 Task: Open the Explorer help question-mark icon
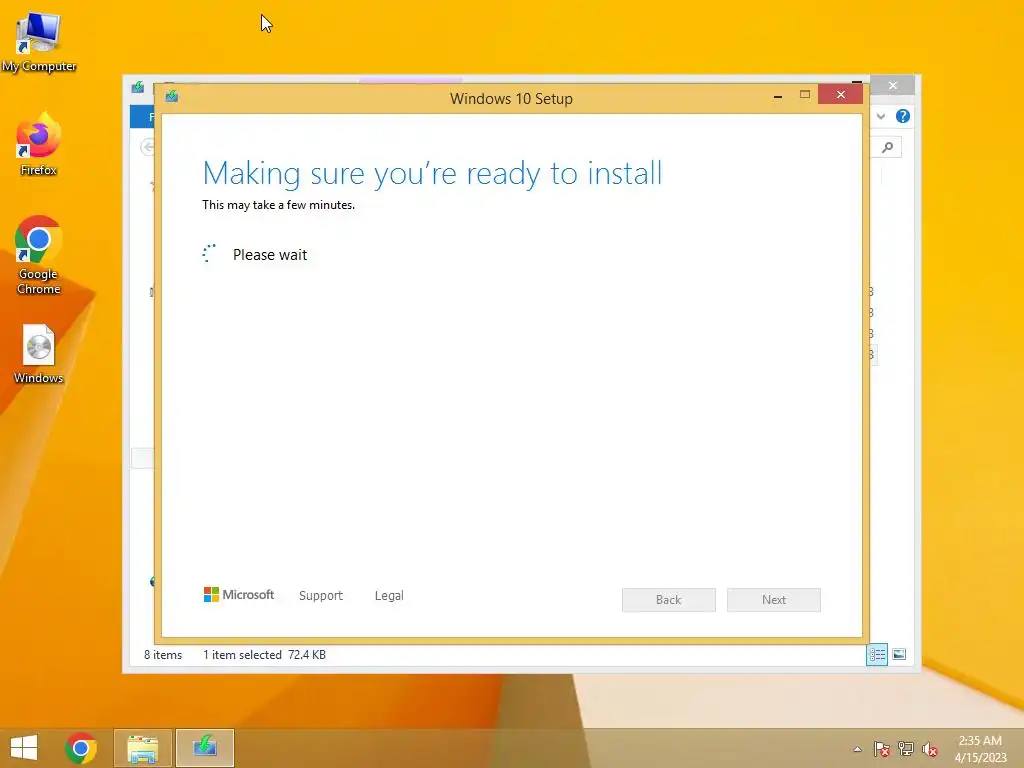[903, 116]
